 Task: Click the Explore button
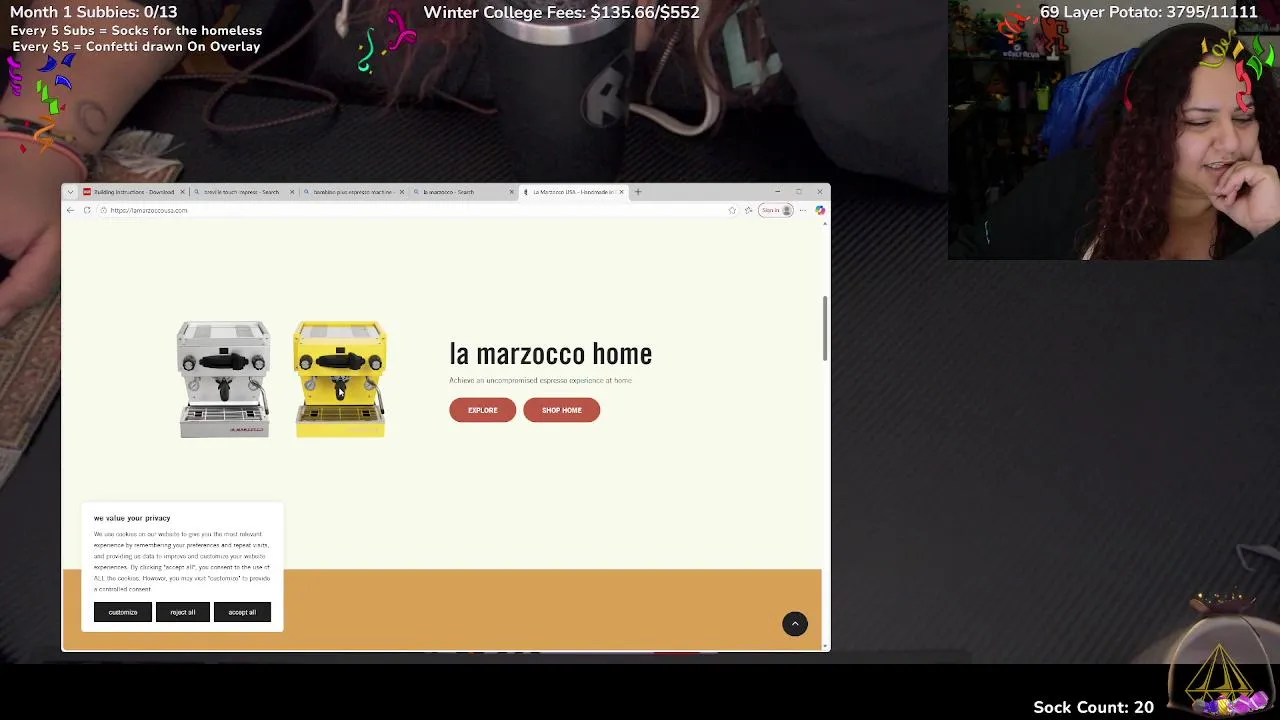point(482,410)
